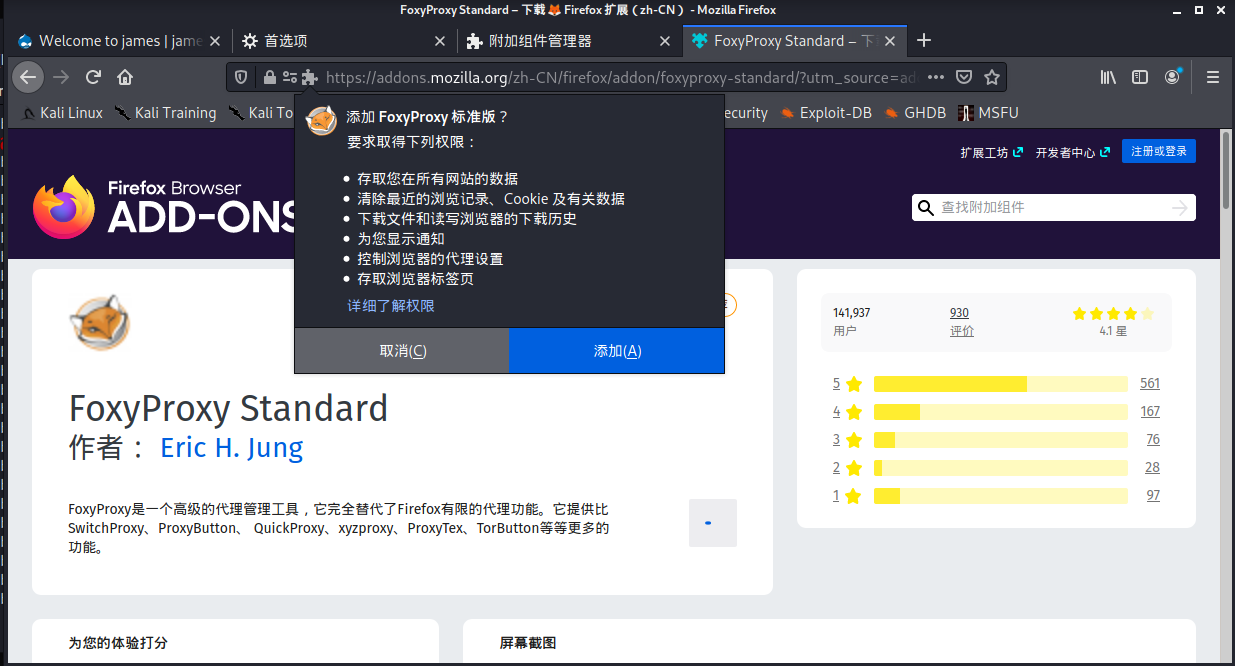Click the Forward navigation arrow
This screenshot has width=1235, height=666.
61,77
